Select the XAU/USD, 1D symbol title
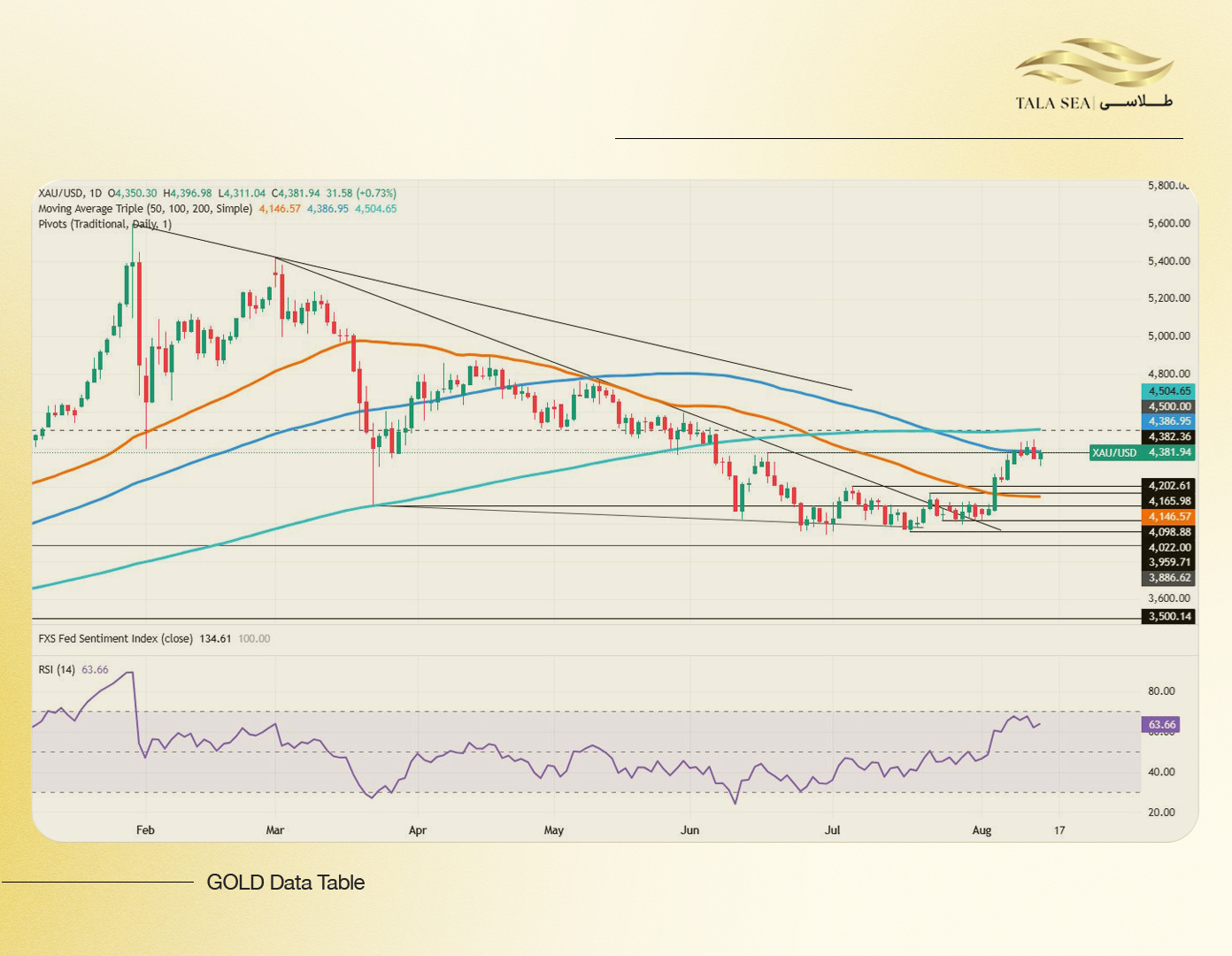 [70, 193]
